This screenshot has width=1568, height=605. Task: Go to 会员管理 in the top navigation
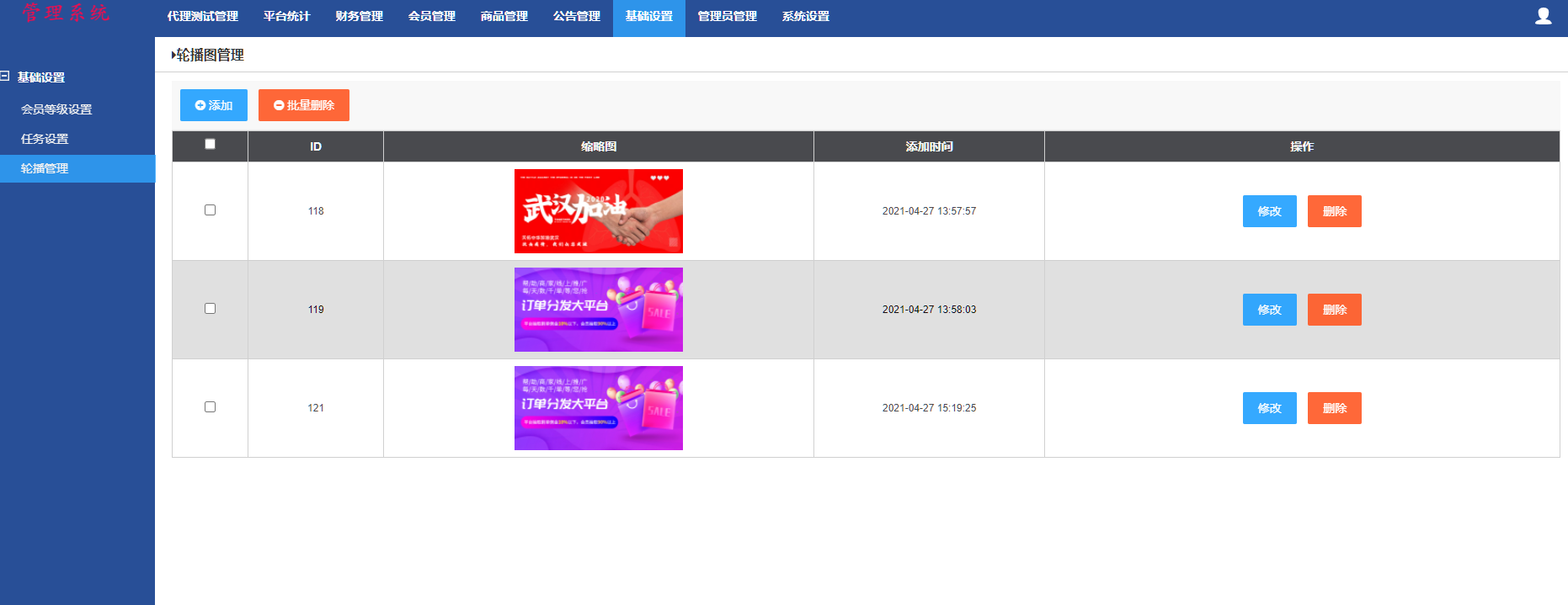431,17
